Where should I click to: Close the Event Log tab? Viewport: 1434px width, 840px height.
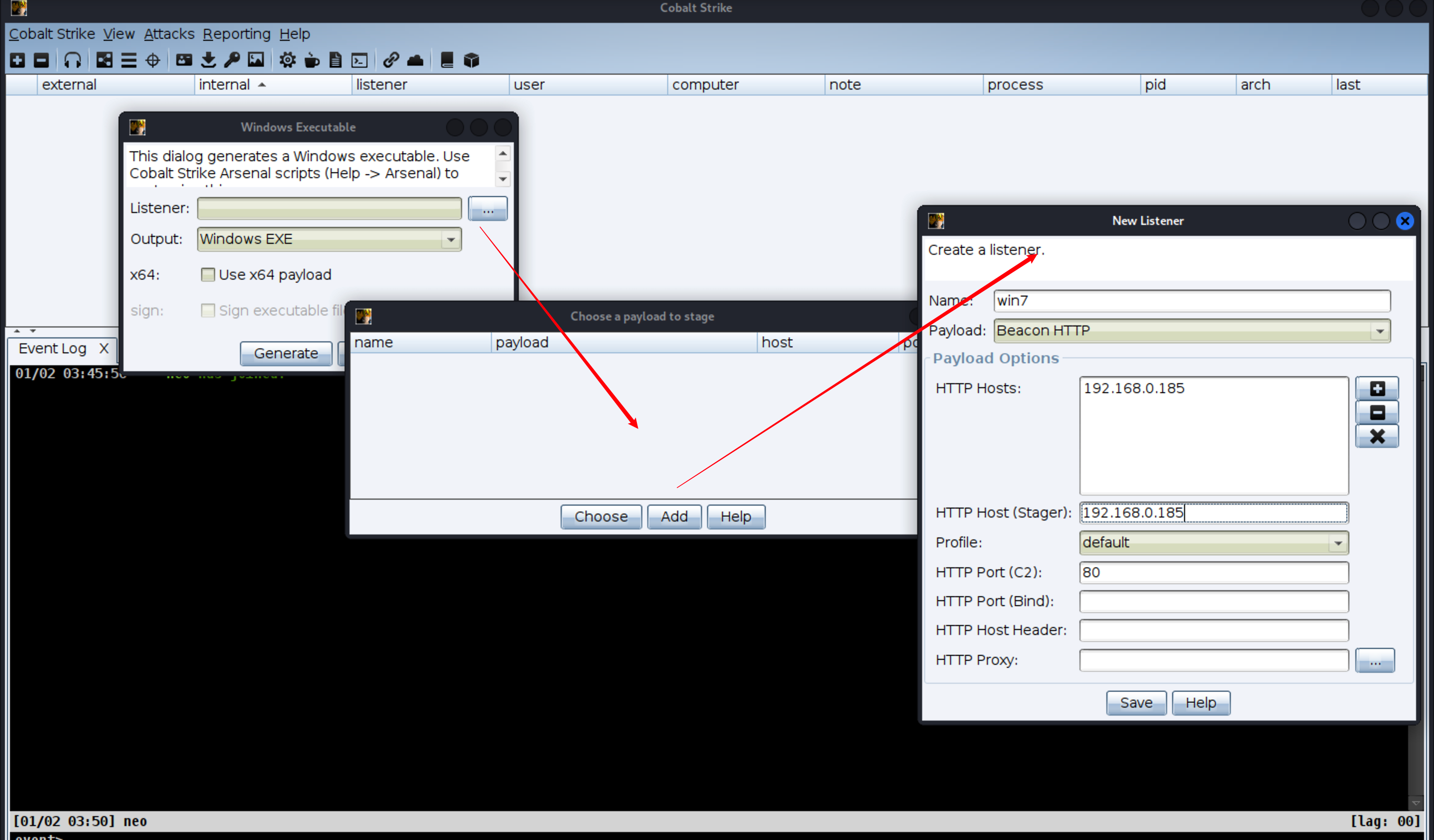[x=103, y=348]
